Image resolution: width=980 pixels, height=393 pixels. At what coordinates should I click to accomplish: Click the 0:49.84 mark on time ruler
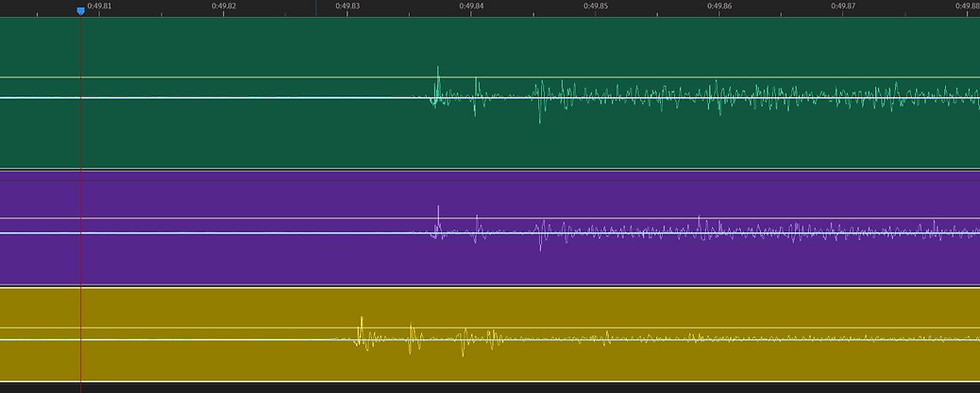click(471, 6)
